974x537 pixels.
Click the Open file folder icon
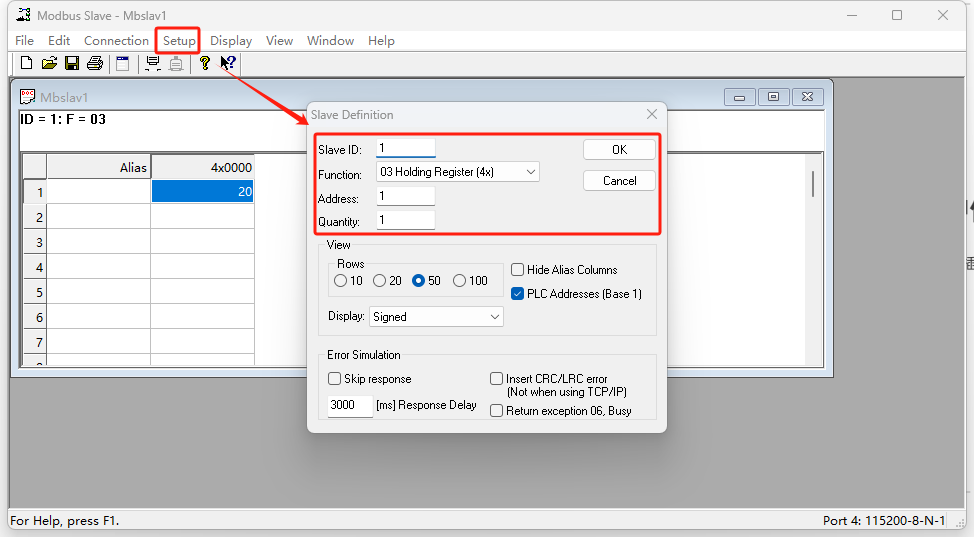49,64
